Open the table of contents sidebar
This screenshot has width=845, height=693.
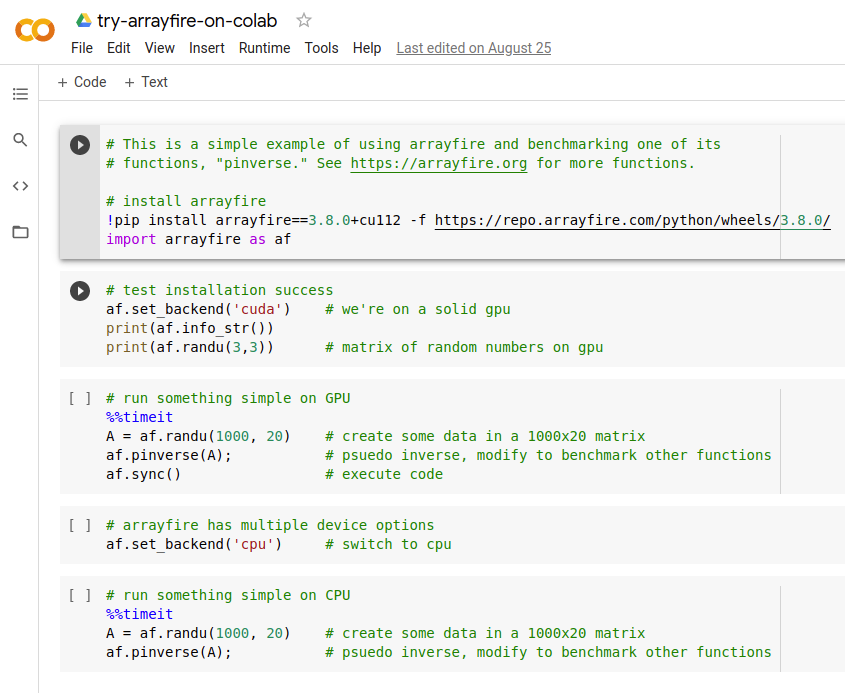20,93
